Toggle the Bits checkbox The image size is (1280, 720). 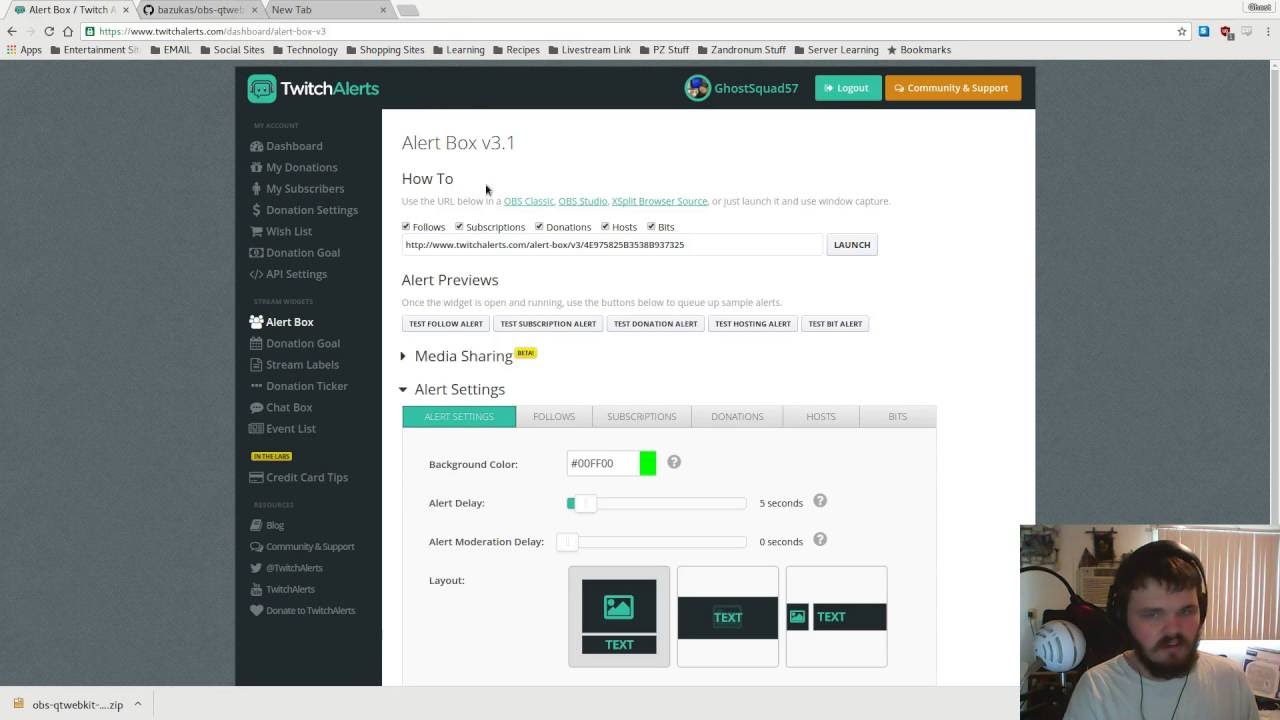pos(651,226)
